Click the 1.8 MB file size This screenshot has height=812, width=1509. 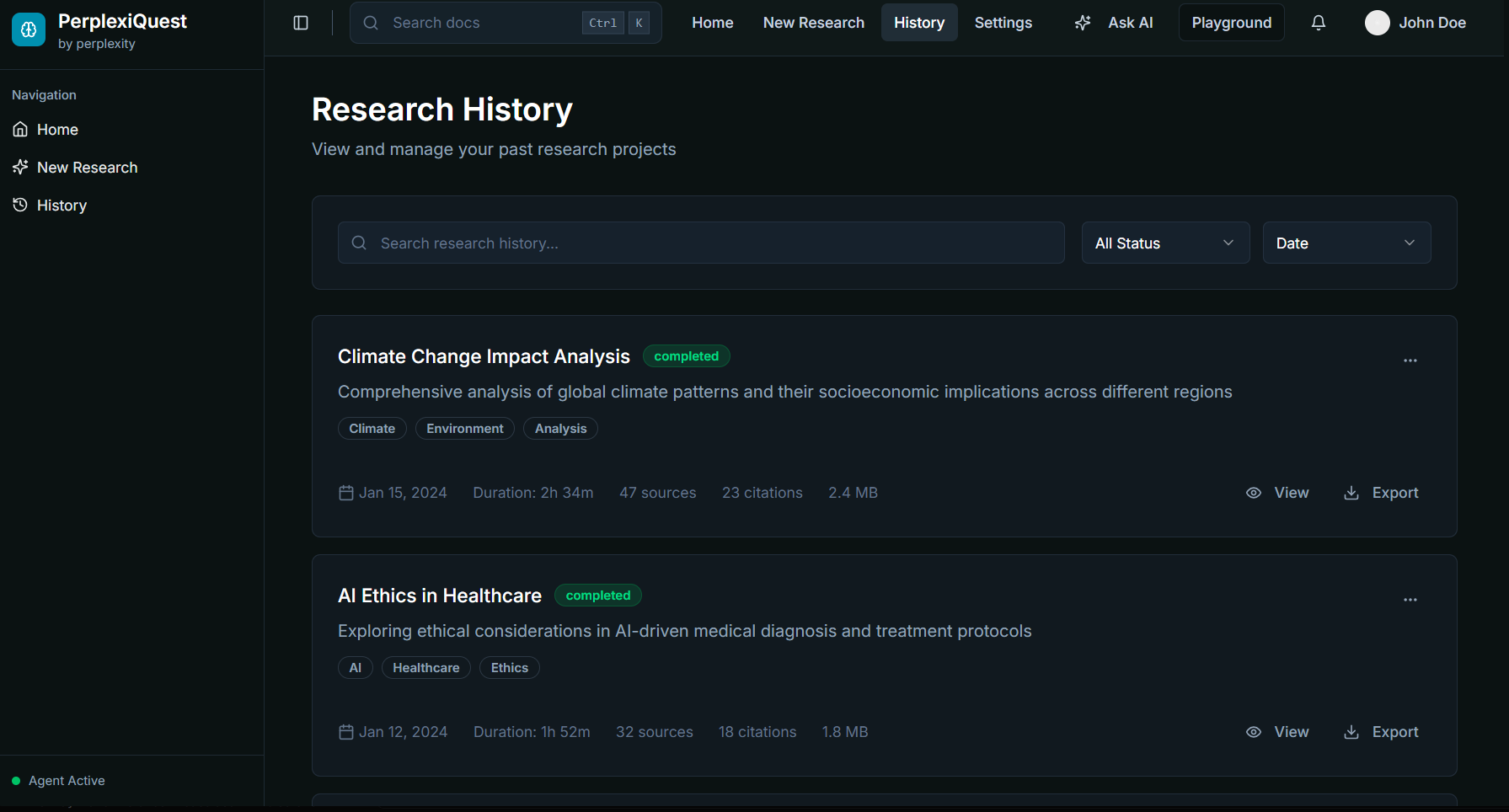[x=845, y=732]
